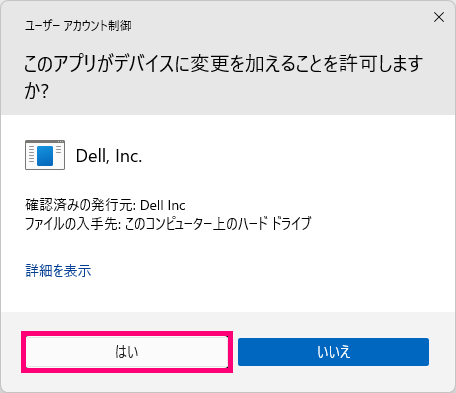The width and height of the screenshot is (456, 393).
Task: Click the か? text ending the heading
Action: coord(37,90)
